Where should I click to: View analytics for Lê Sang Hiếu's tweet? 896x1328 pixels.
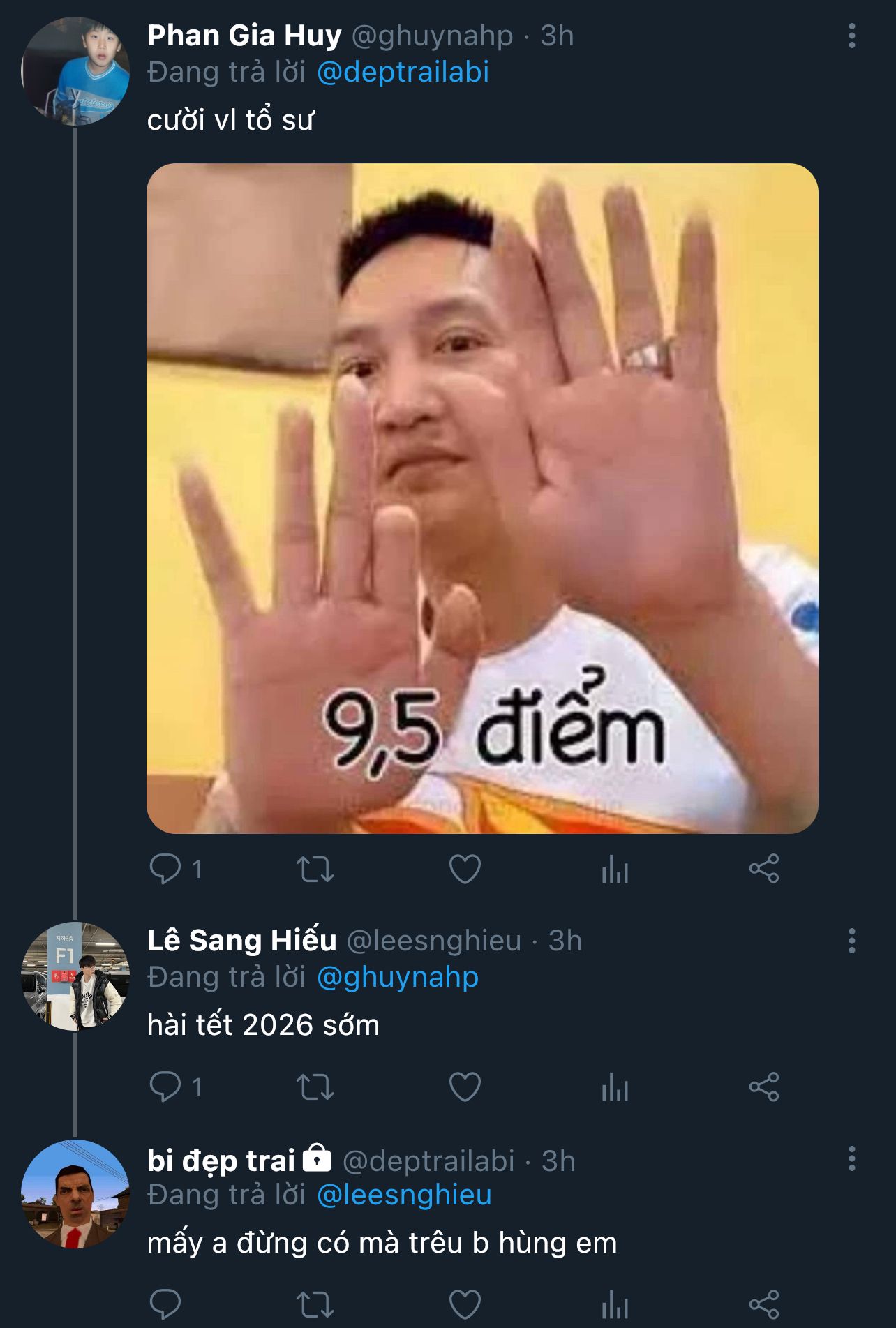[x=615, y=1087]
